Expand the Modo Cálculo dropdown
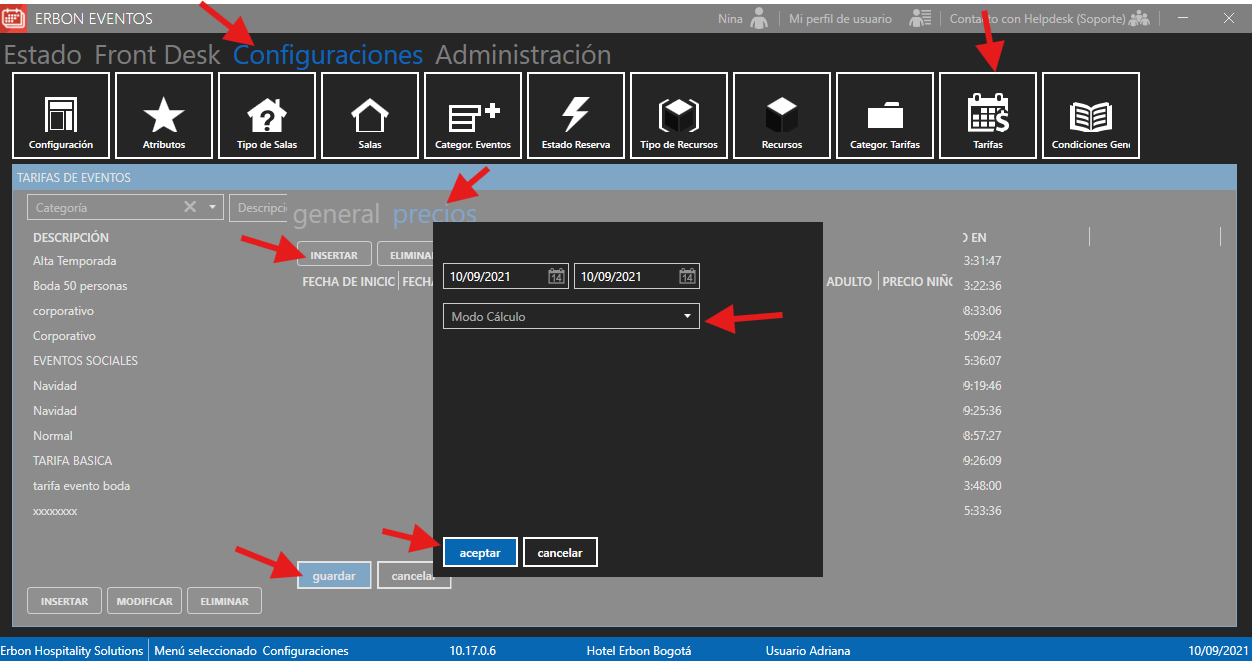Image resolution: width=1252 pixels, height=661 pixels. pyautogui.click(x=687, y=317)
